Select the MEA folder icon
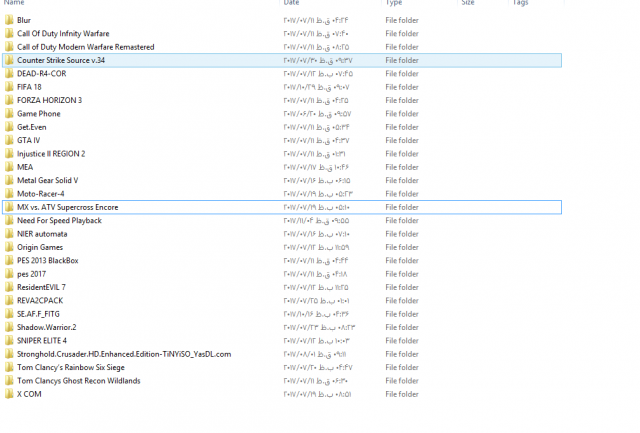Image resolution: width=640 pixels, height=433 pixels. (x=9, y=167)
